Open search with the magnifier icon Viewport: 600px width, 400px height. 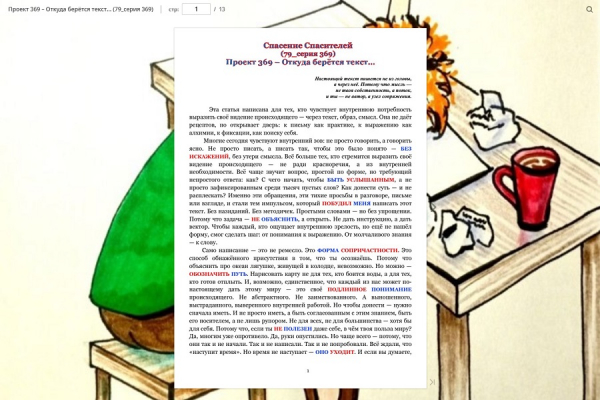(589, 9)
